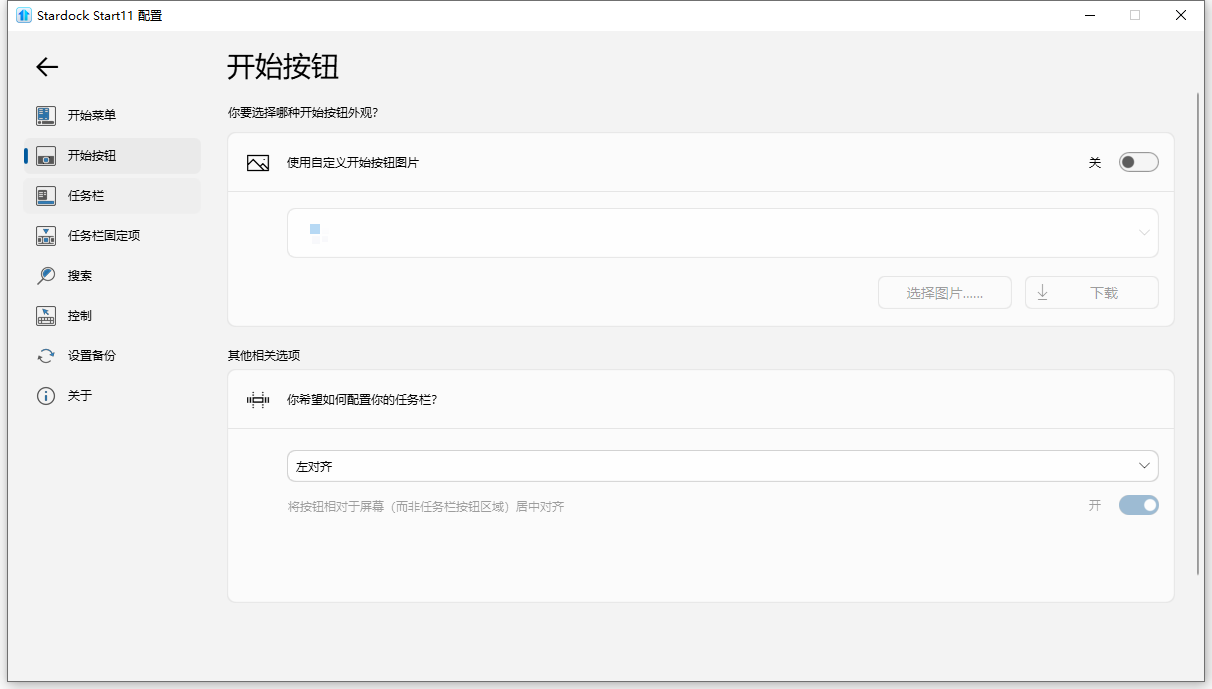1212x689 pixels.
Task: Click the Taskbar Pins (任务栏固定项) icon
Action: pos(45,235)
